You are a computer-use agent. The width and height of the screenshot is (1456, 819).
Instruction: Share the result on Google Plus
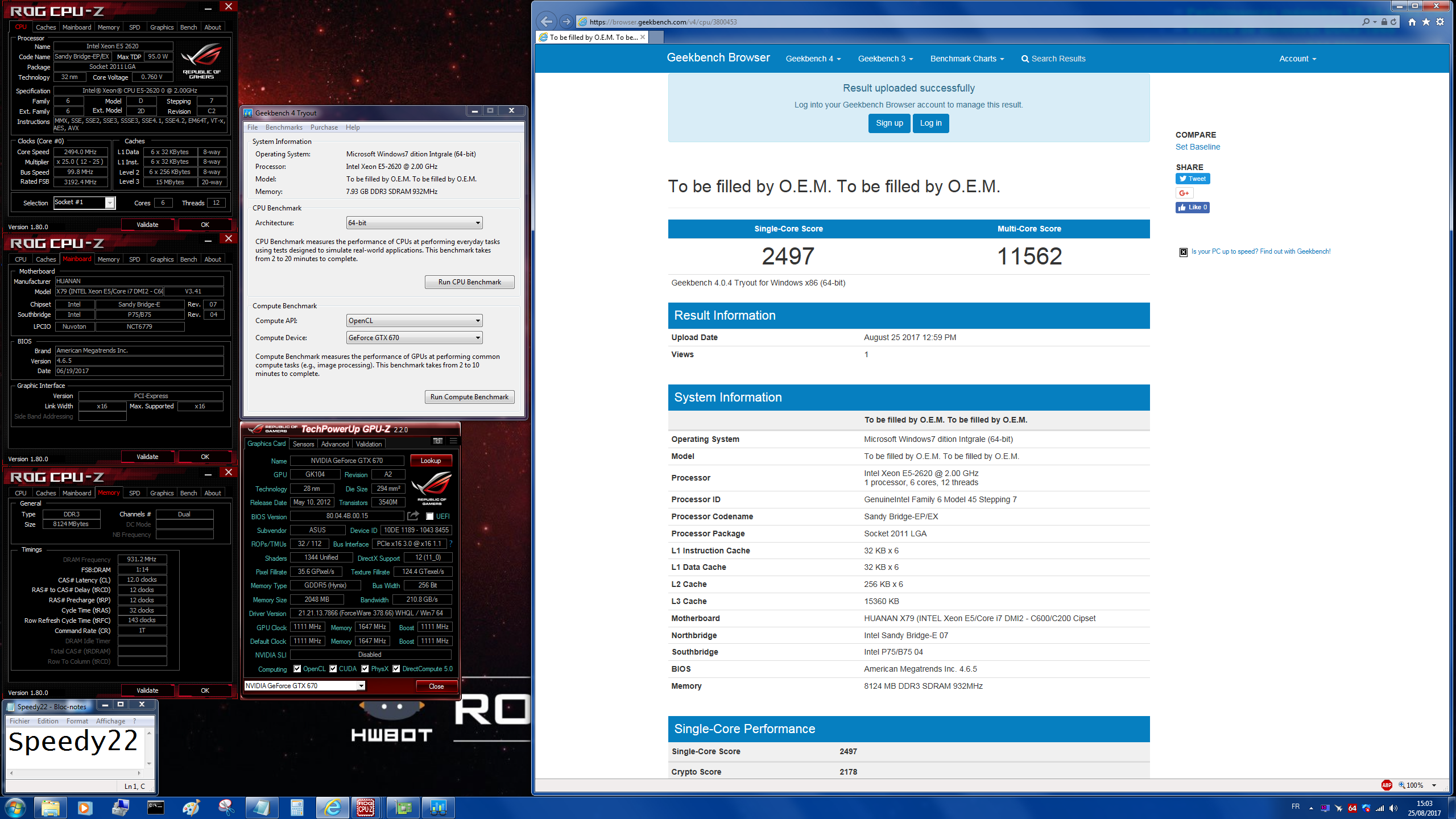(x=1184, y=193)
